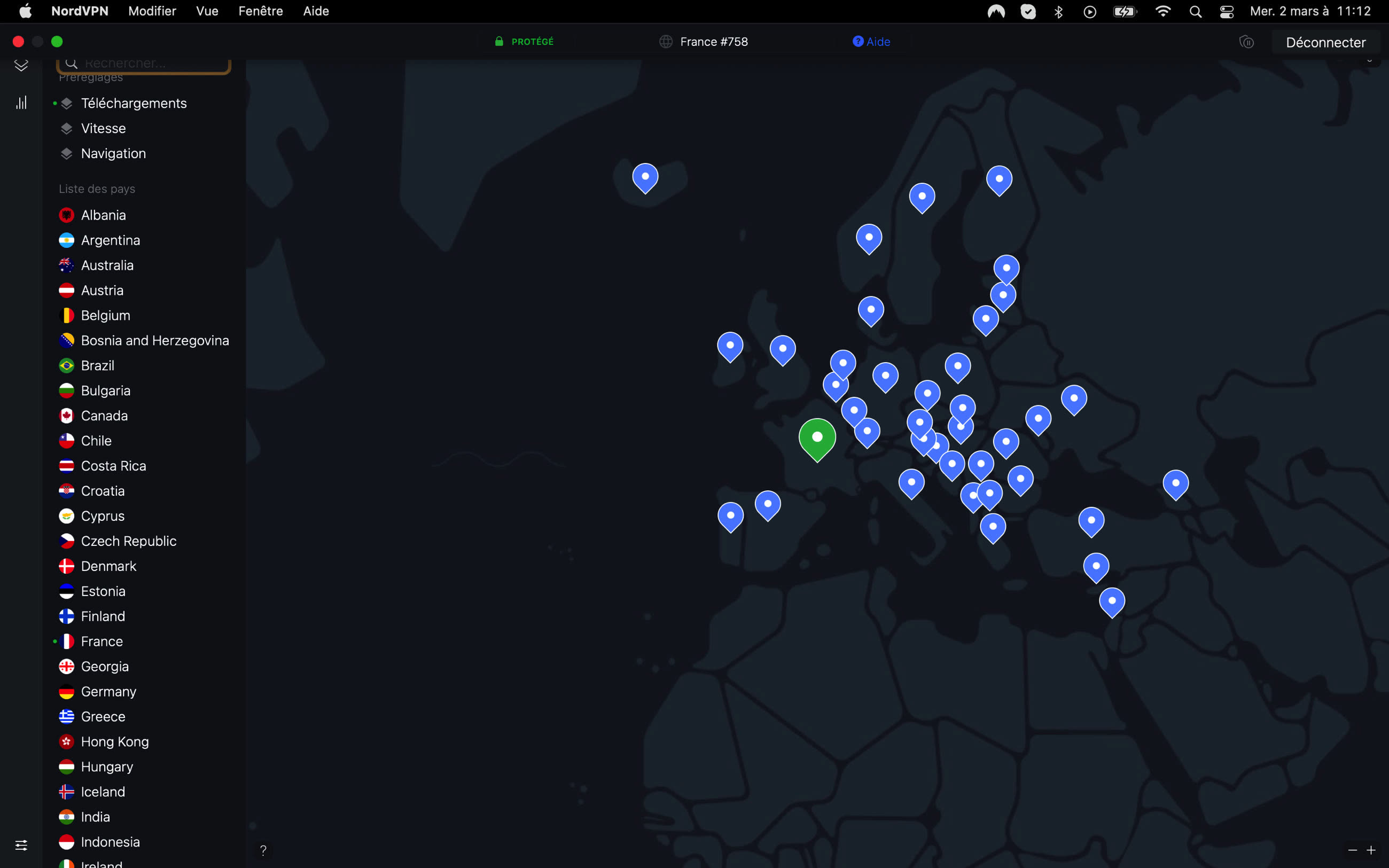Open the Apple menu
This screenshot has width=1389, height=868.
pyautogui.click(x=25, y=11)
